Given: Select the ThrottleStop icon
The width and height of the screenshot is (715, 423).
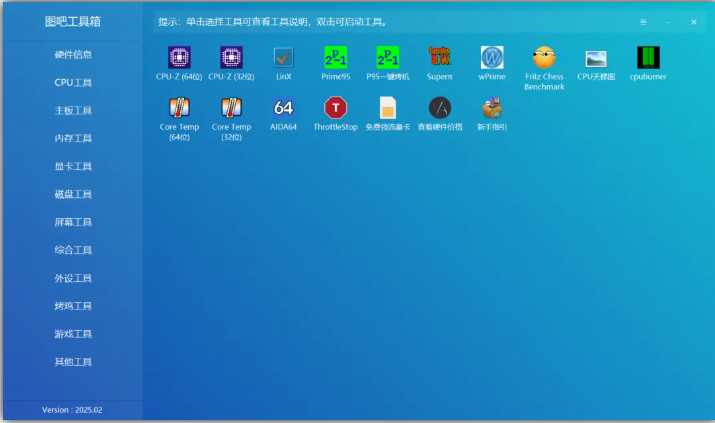Looking at the screenshot, I should (x=336, y=108).
